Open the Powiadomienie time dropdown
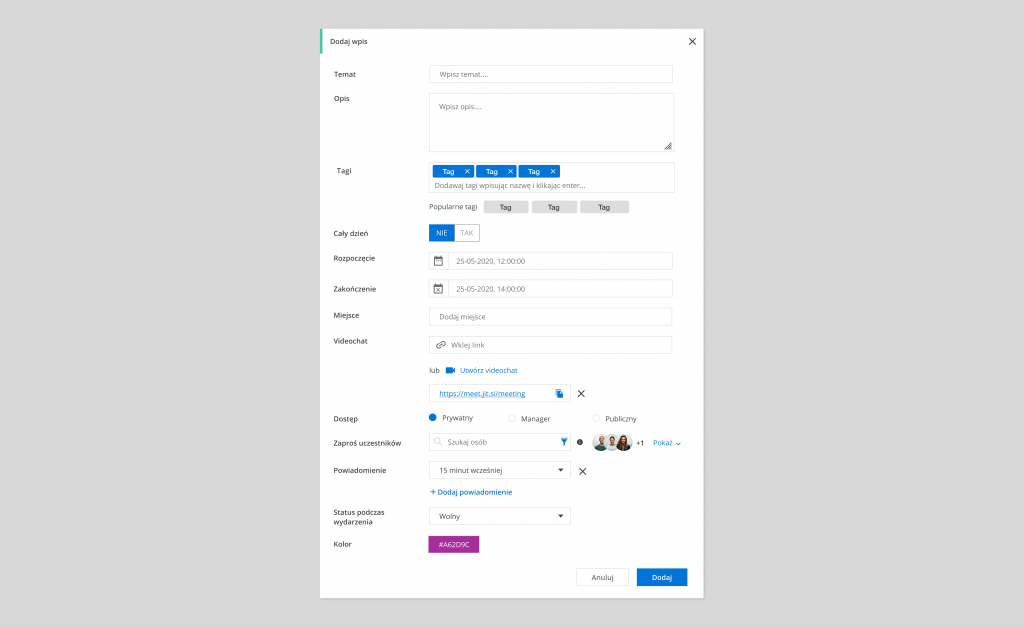Viewport: 1024px width, 627px height. click(x=500, y=470)
